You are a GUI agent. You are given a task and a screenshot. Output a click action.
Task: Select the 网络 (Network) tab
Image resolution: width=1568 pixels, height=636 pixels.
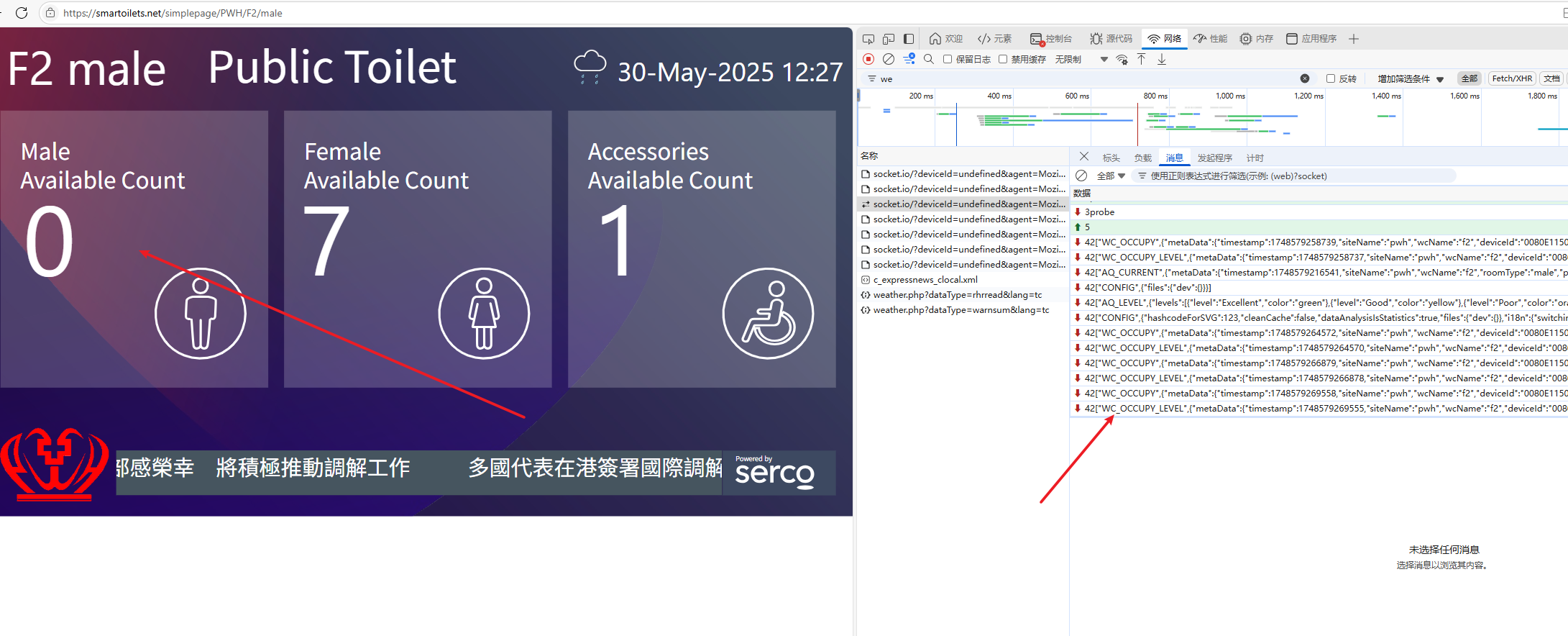tap(1165, 39)
